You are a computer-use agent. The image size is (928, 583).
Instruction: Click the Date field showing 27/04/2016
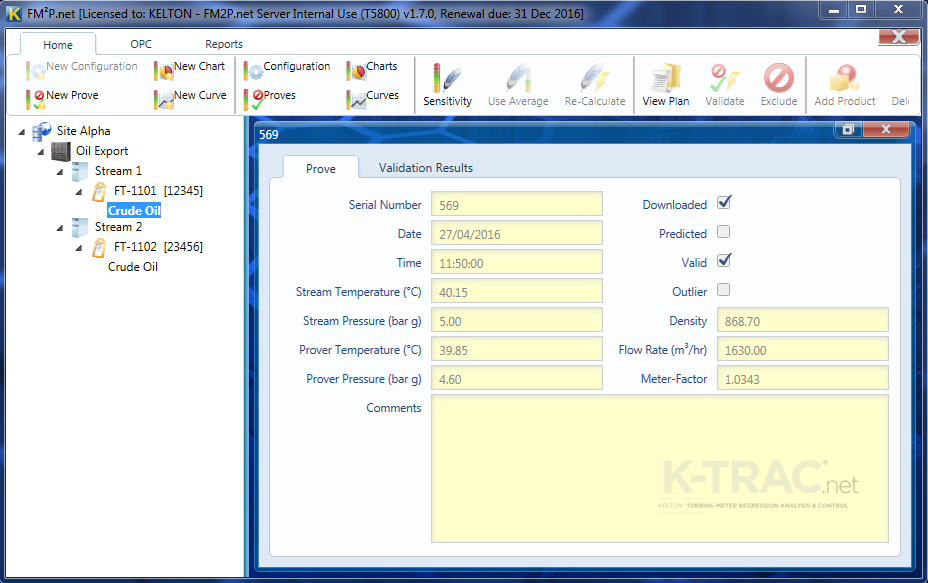pos(517,234)
